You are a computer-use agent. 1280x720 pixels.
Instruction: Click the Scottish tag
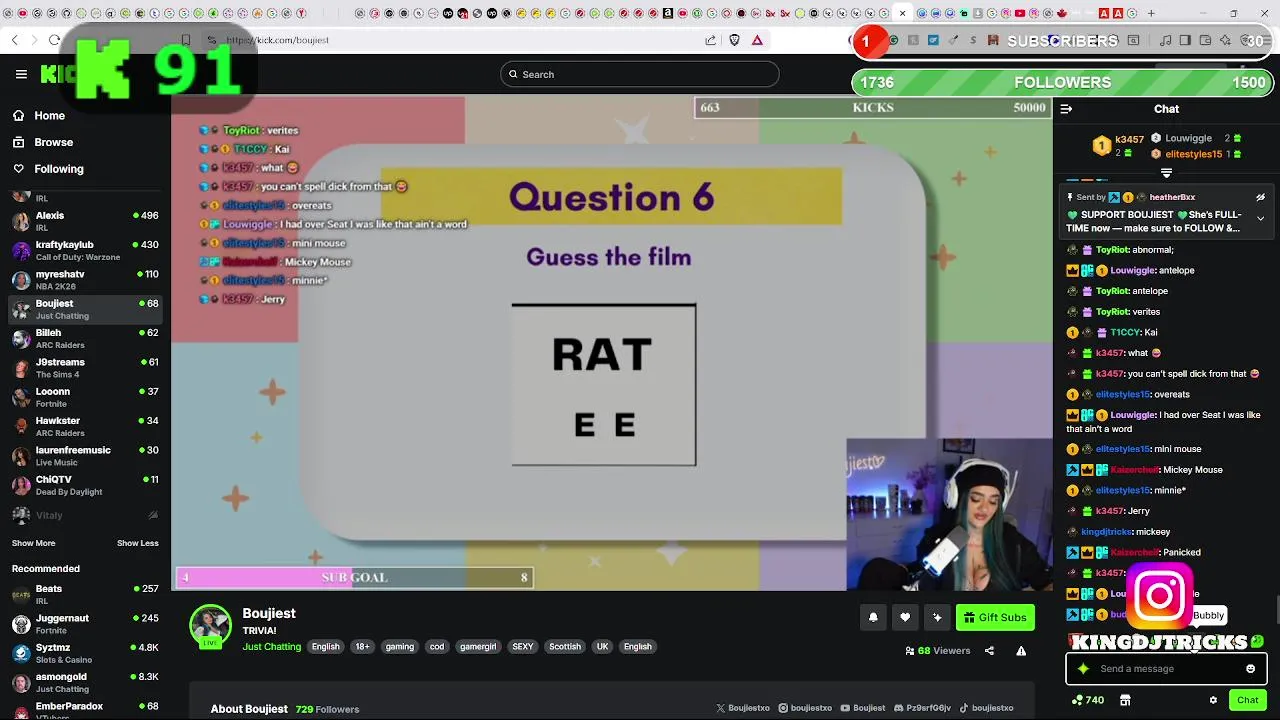[x=565, y=647]
